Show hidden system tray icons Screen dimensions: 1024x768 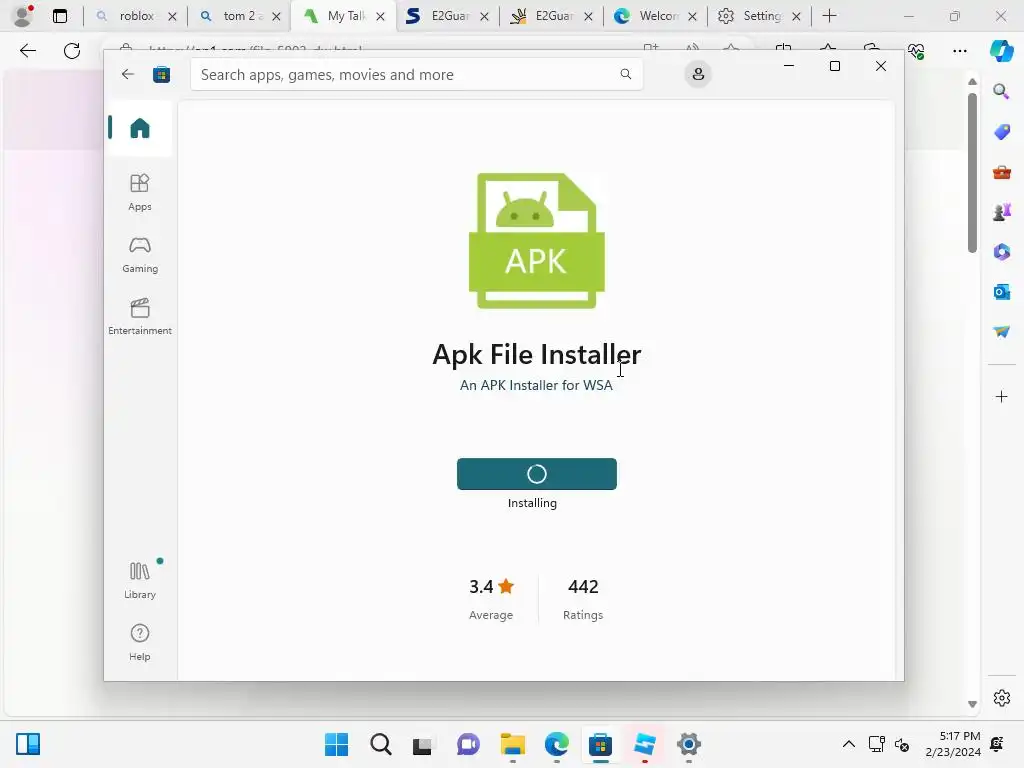pos(848,744)
